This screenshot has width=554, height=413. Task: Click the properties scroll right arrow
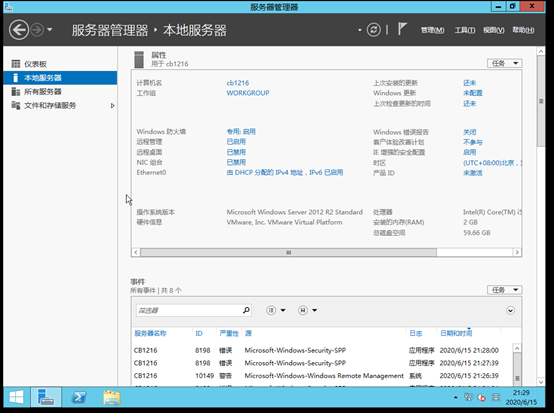coord(517,252)
